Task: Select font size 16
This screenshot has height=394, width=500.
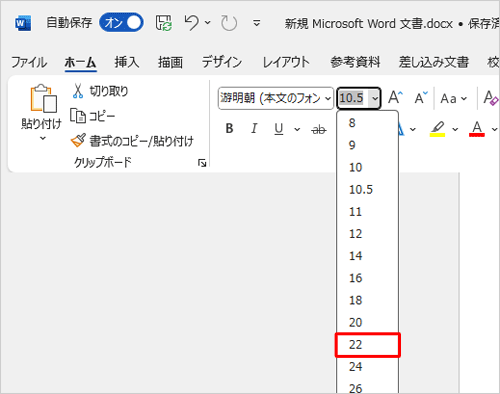Action: pyautogui.click(x=367, y=278)
